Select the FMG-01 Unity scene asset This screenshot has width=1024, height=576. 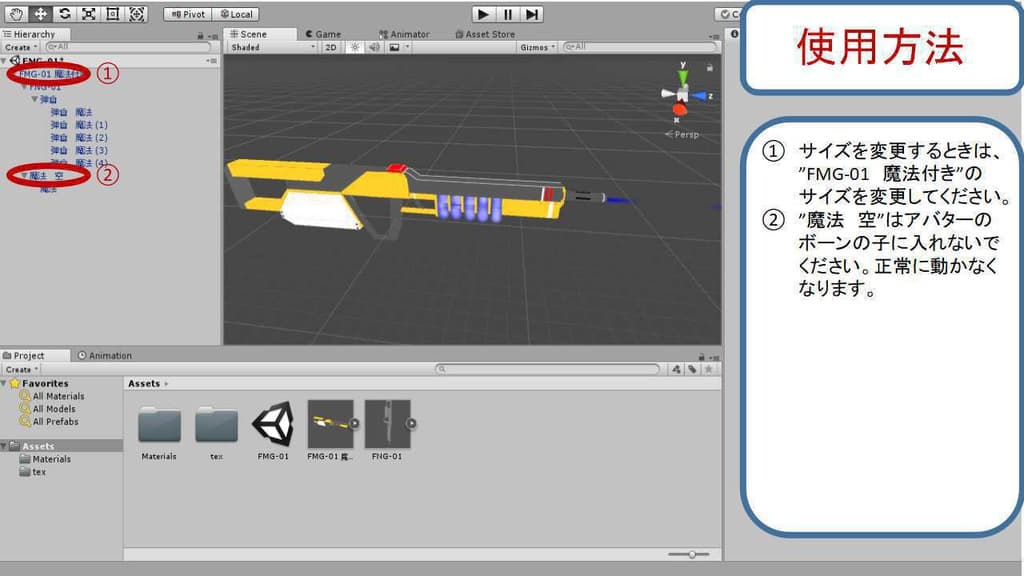[x=273, y=424]
